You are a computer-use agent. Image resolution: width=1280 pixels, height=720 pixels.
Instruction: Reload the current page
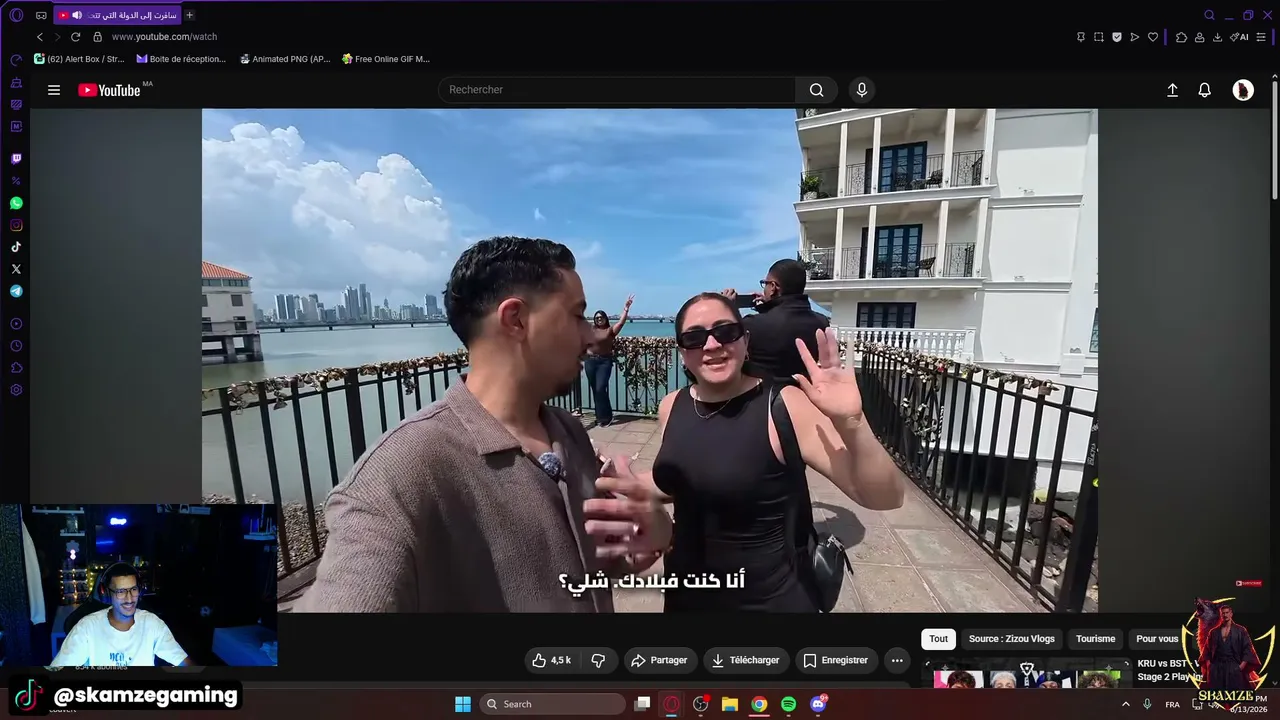[75, 37]
